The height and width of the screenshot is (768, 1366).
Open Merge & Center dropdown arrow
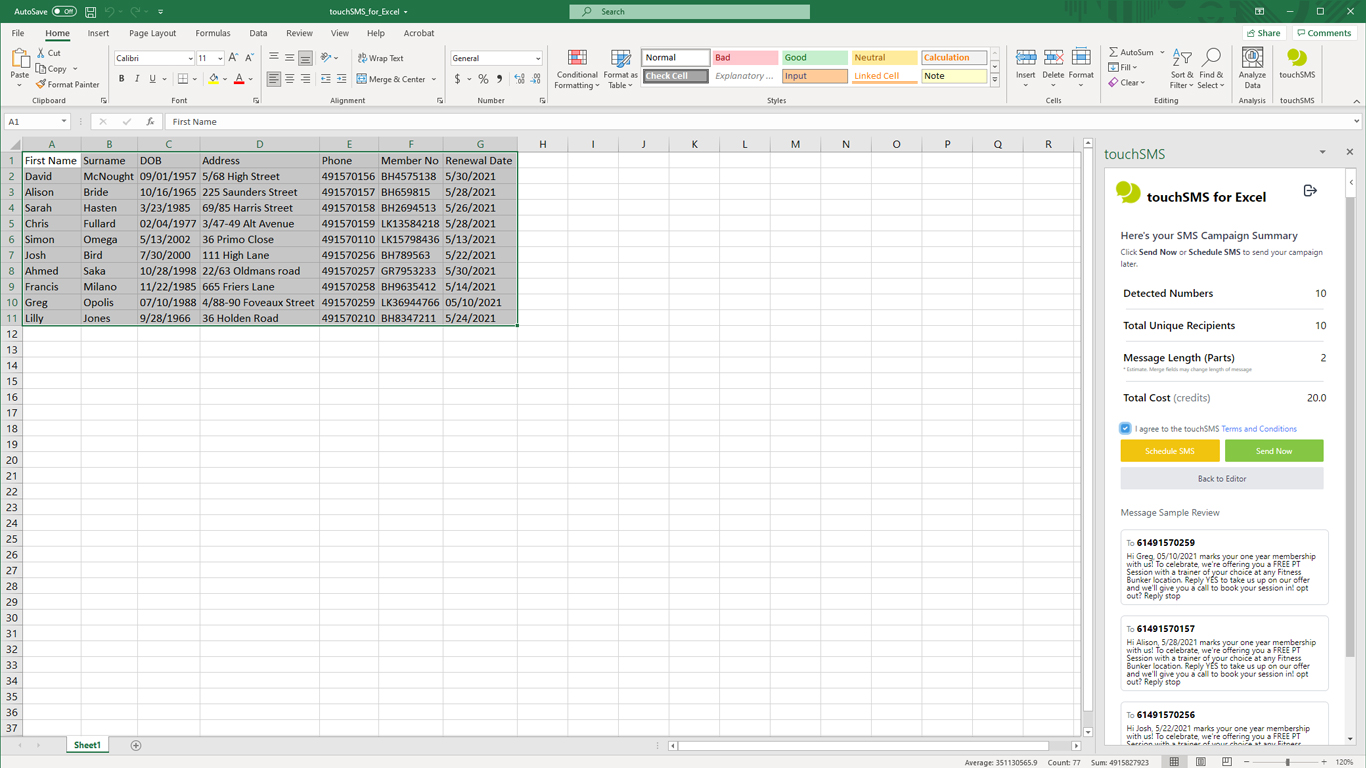[x=434, y=79]
